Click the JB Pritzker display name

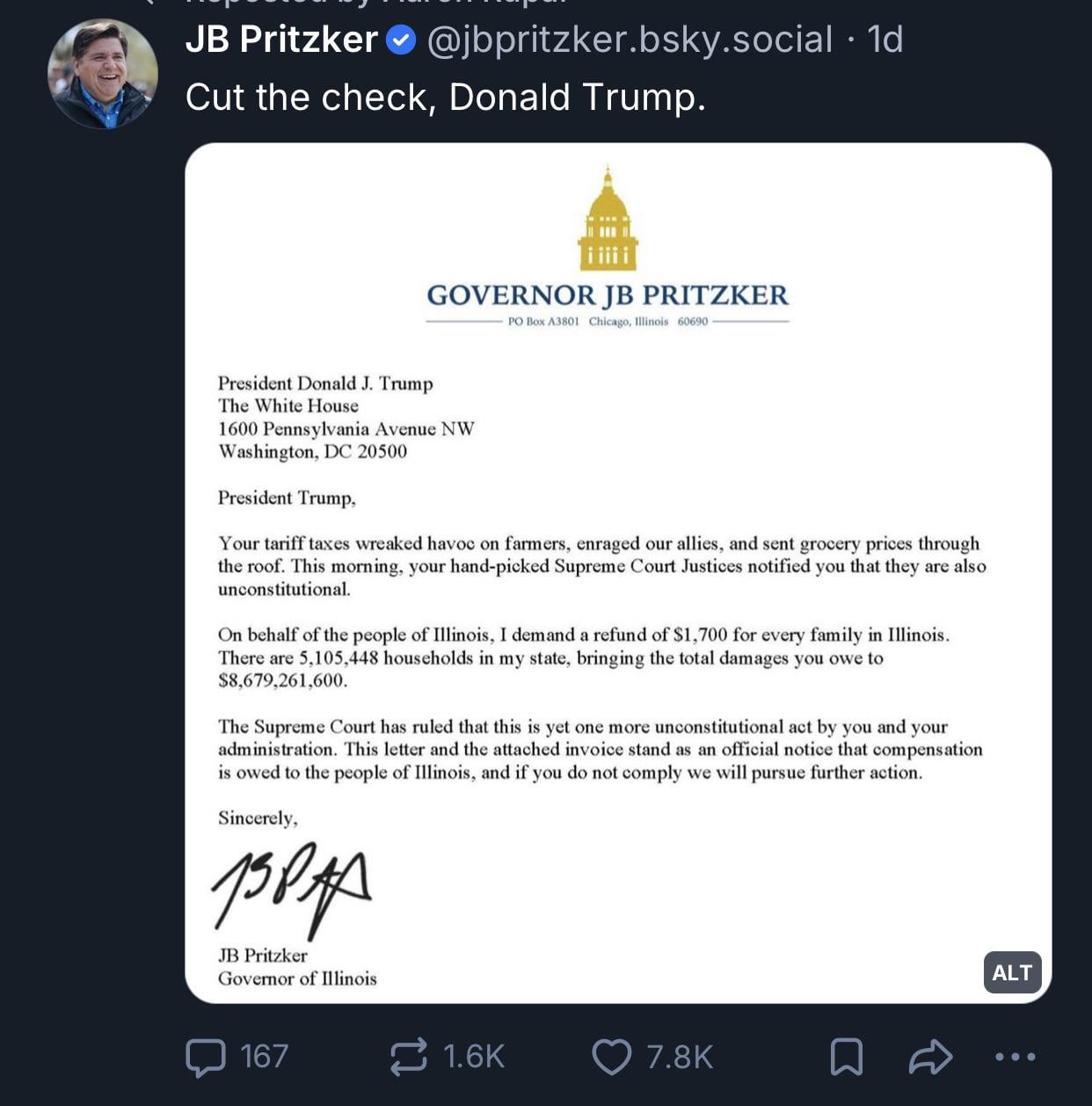pos(281,40)
